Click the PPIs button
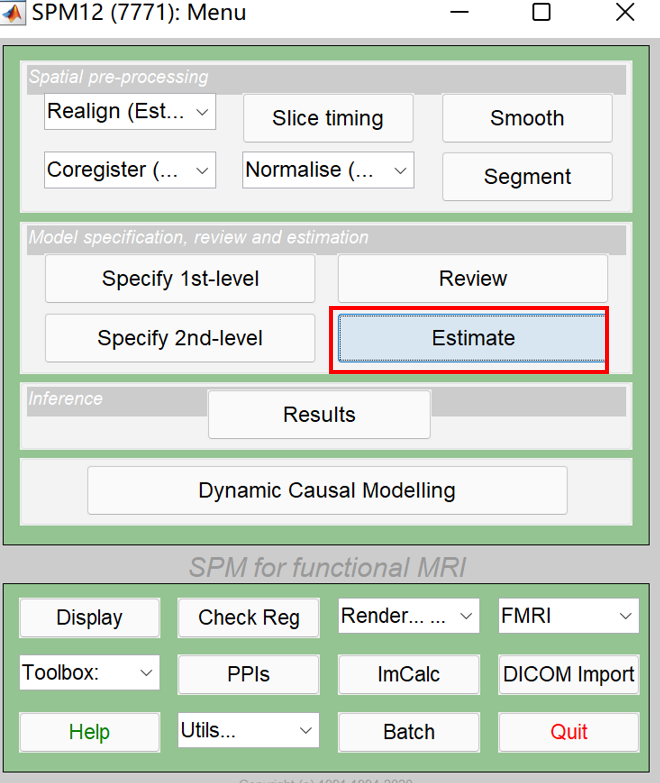 249,675
